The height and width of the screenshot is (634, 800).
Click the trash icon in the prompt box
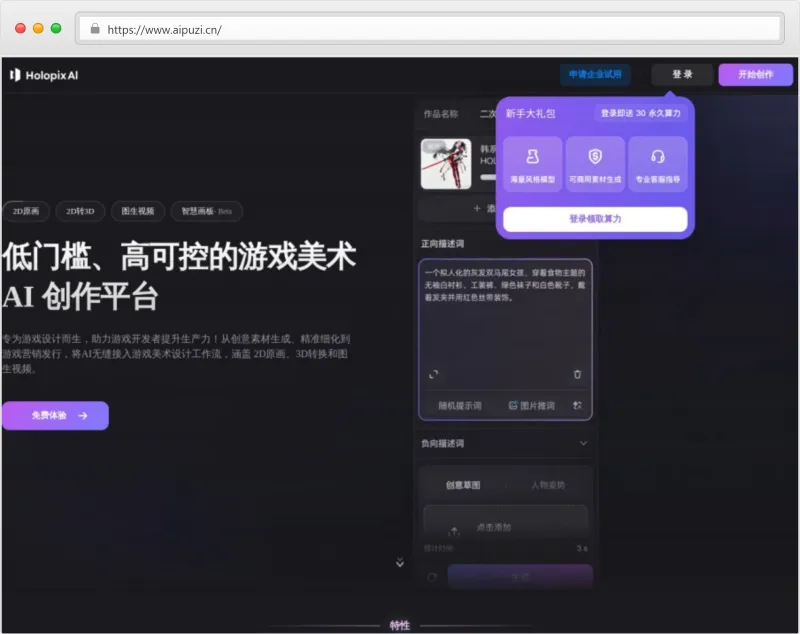[x=577, y=374]
